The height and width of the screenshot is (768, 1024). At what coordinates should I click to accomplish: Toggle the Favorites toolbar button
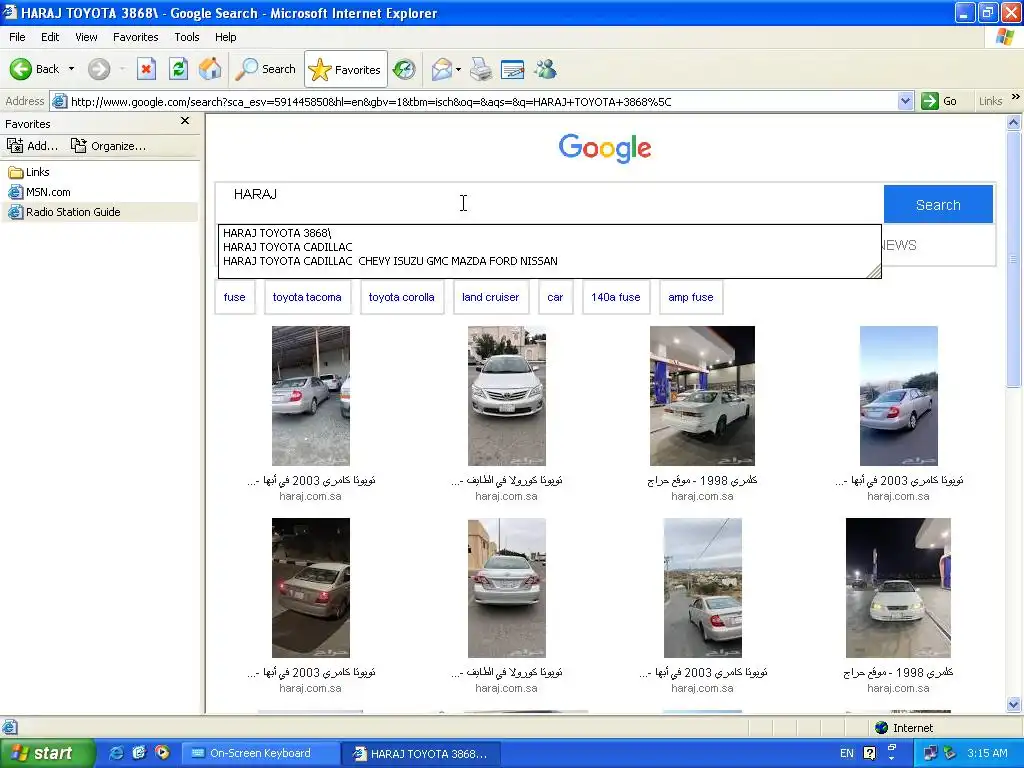click(x=345, y=69)
